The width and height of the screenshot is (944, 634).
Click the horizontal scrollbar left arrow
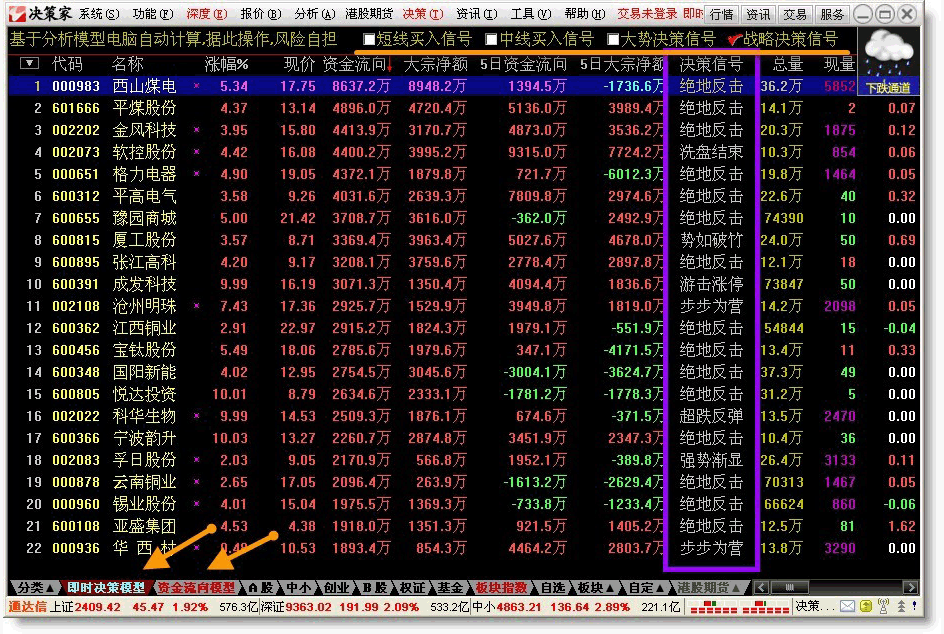coord(761,587)
